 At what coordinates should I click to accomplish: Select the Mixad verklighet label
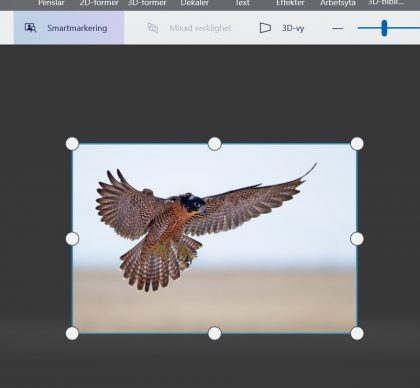pyautogui.click(x=200, y=28)
